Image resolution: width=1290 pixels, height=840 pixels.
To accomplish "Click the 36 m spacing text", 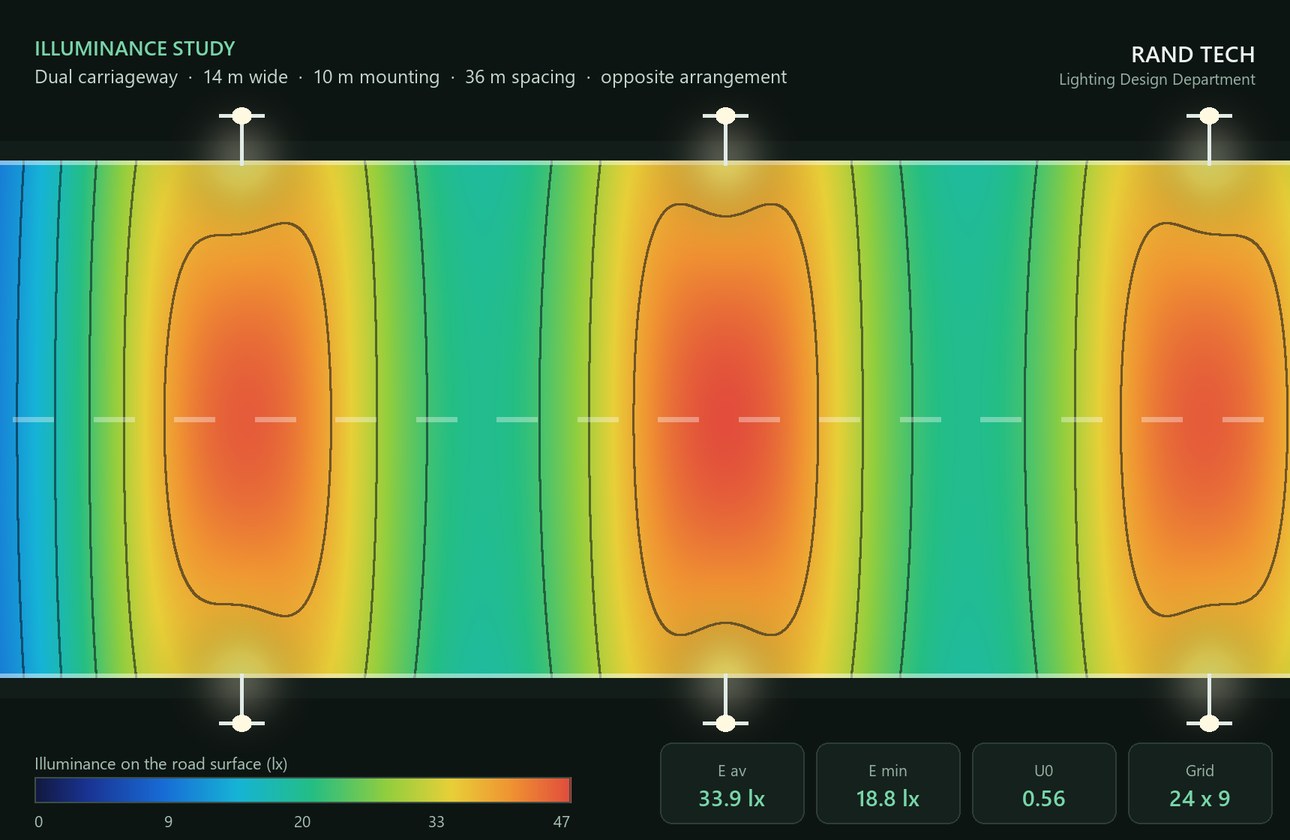I will (520, 77).
